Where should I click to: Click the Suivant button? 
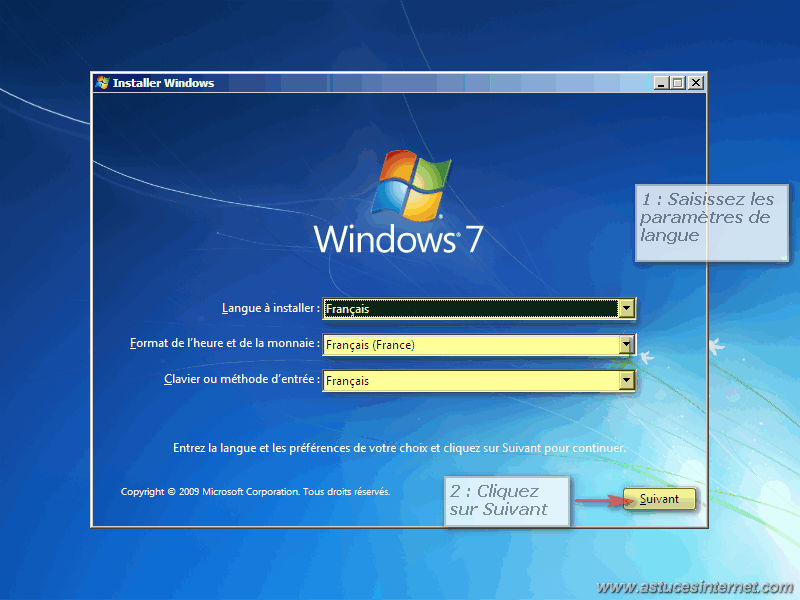(x=659, y=499)
